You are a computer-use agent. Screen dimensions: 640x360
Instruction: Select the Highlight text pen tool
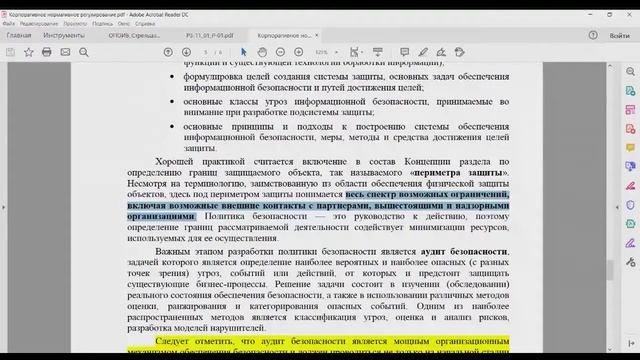pos(423,52)
